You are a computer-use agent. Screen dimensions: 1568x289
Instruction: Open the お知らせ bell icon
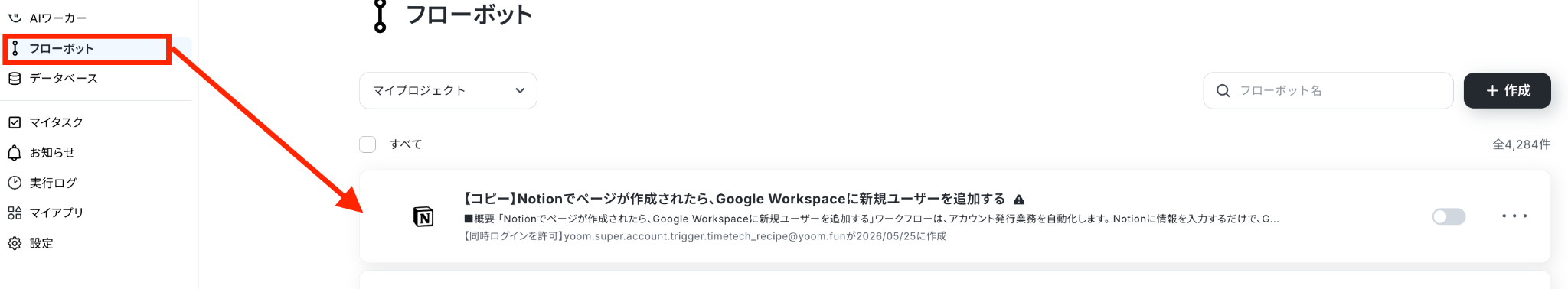15,153
